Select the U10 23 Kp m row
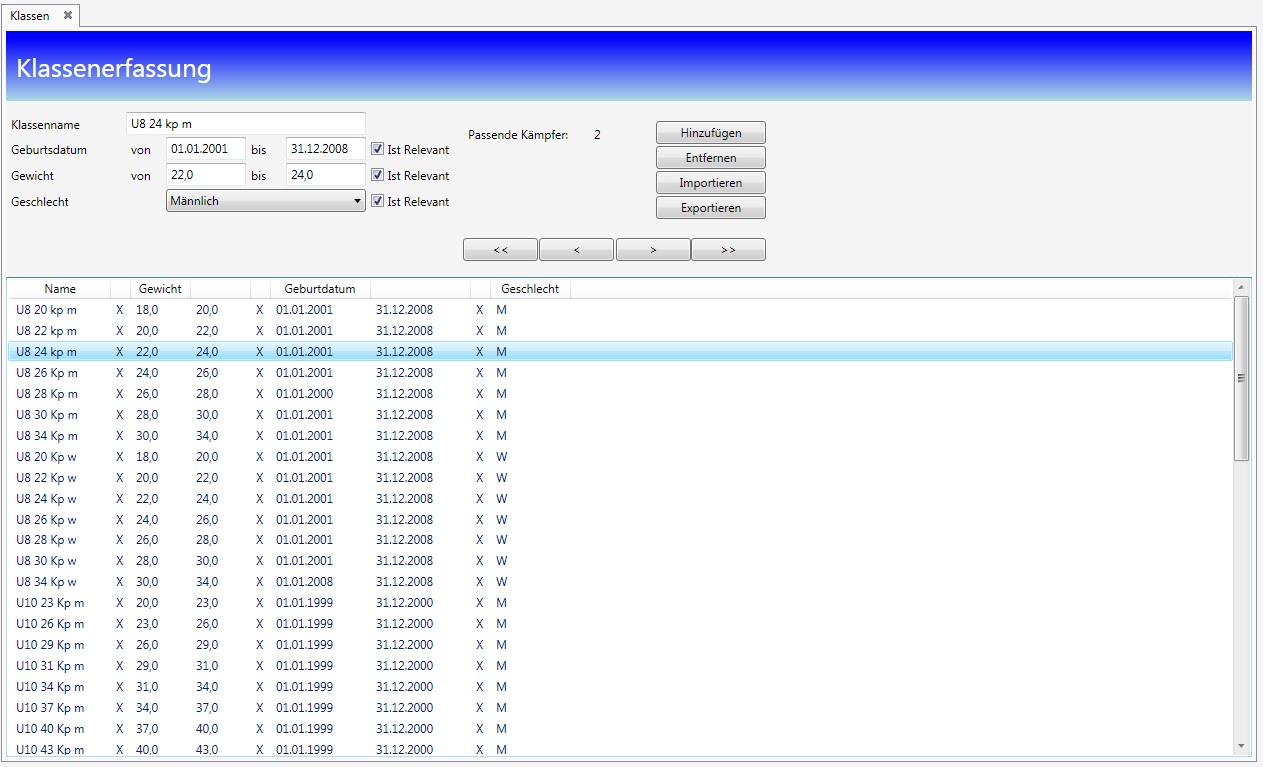 tap(50, 603)
